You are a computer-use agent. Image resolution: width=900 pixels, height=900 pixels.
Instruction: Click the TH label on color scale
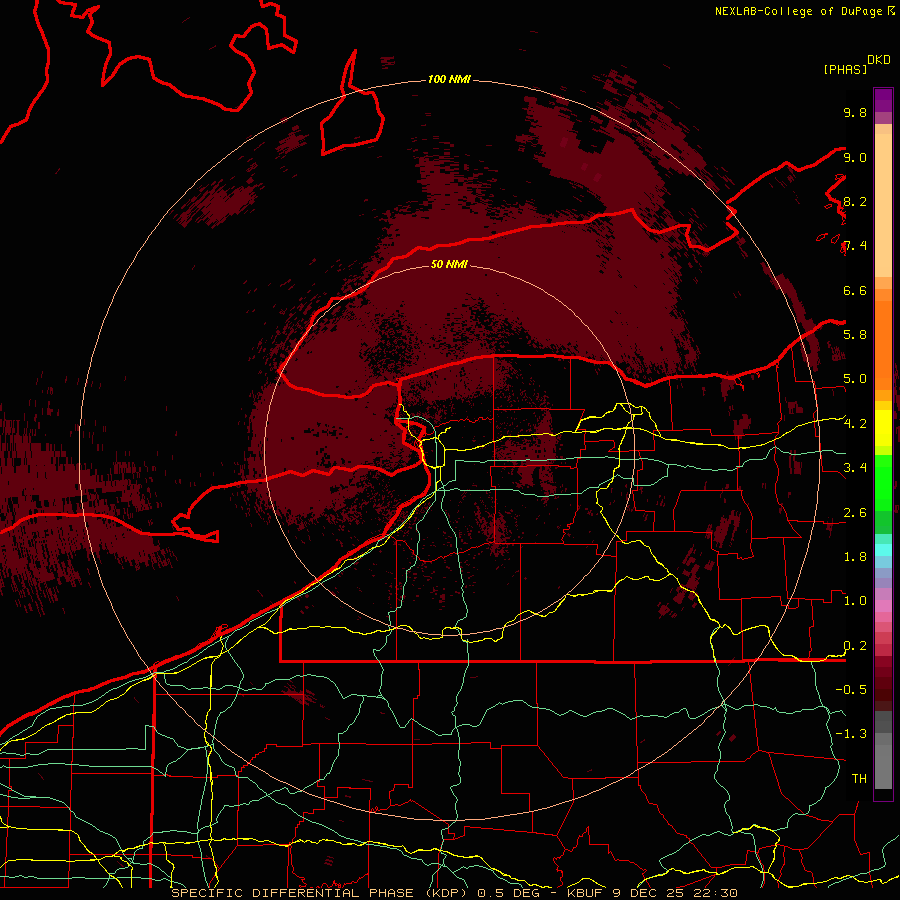[x=859, y=778]
